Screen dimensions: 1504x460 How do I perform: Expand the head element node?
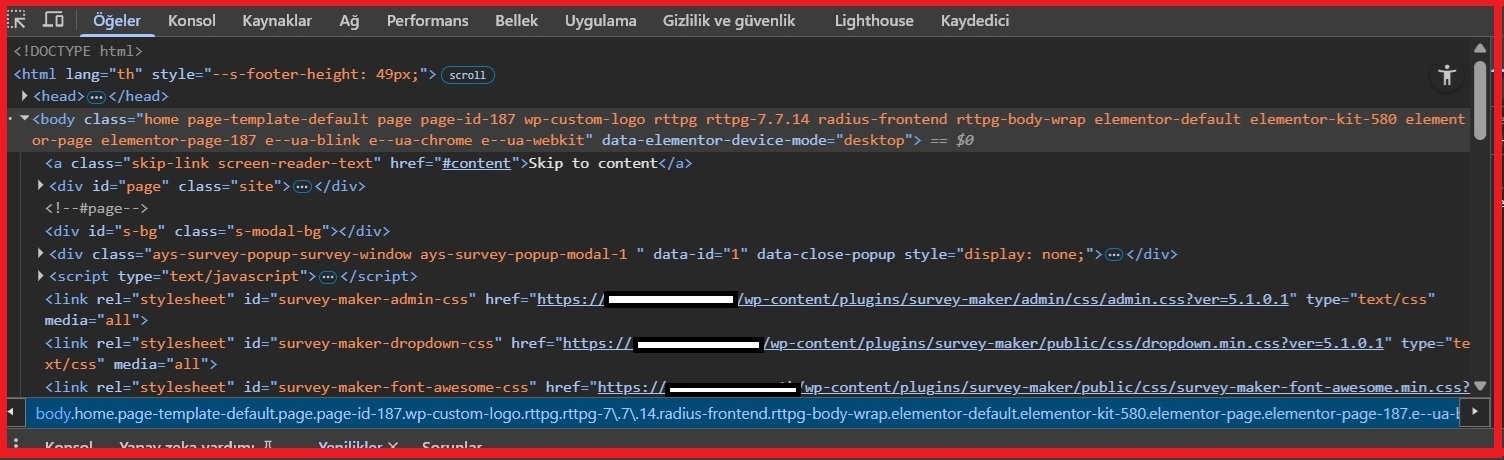(25, 96)
